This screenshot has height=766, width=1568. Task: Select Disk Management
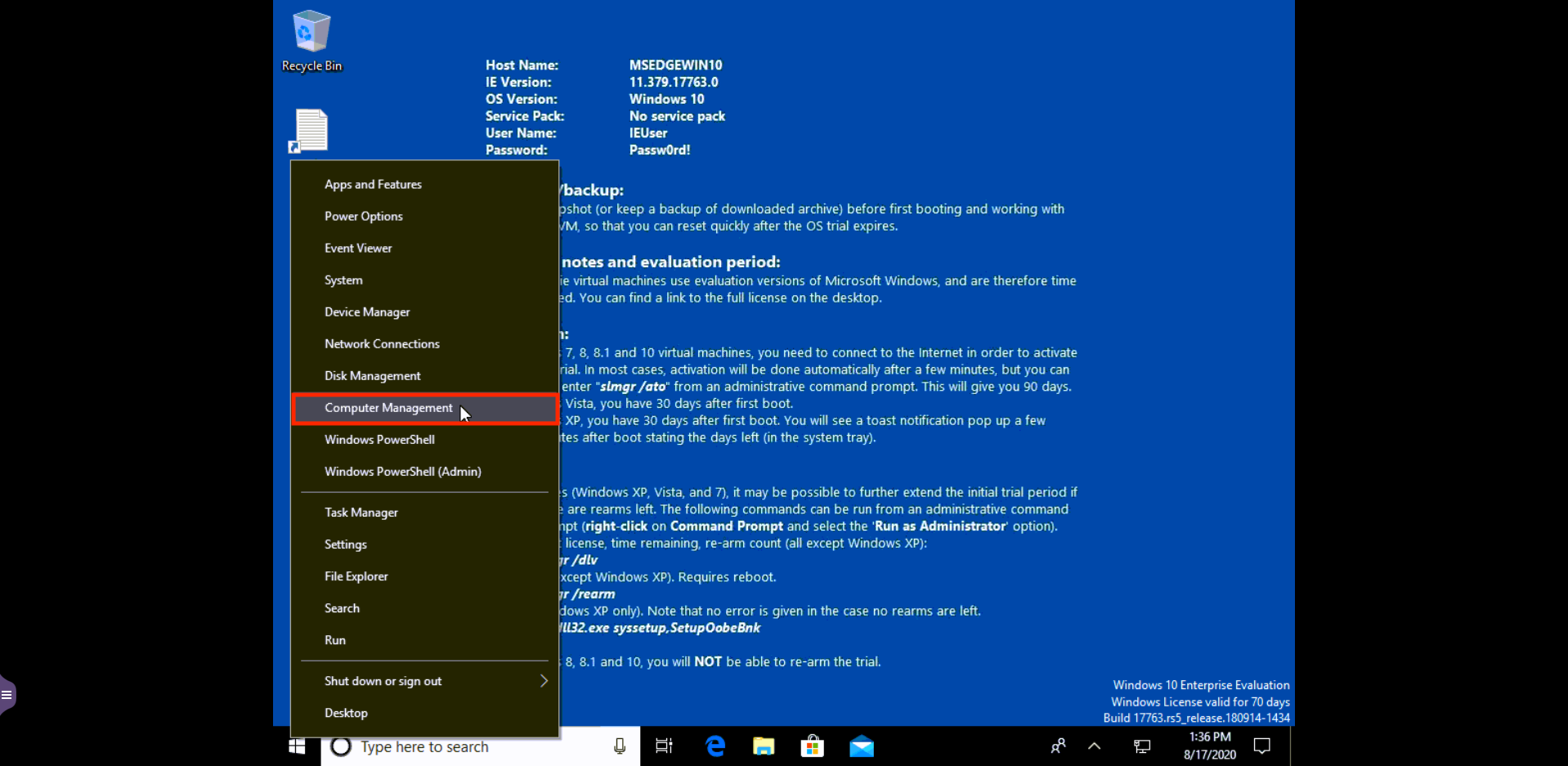[x=424, y=376]
